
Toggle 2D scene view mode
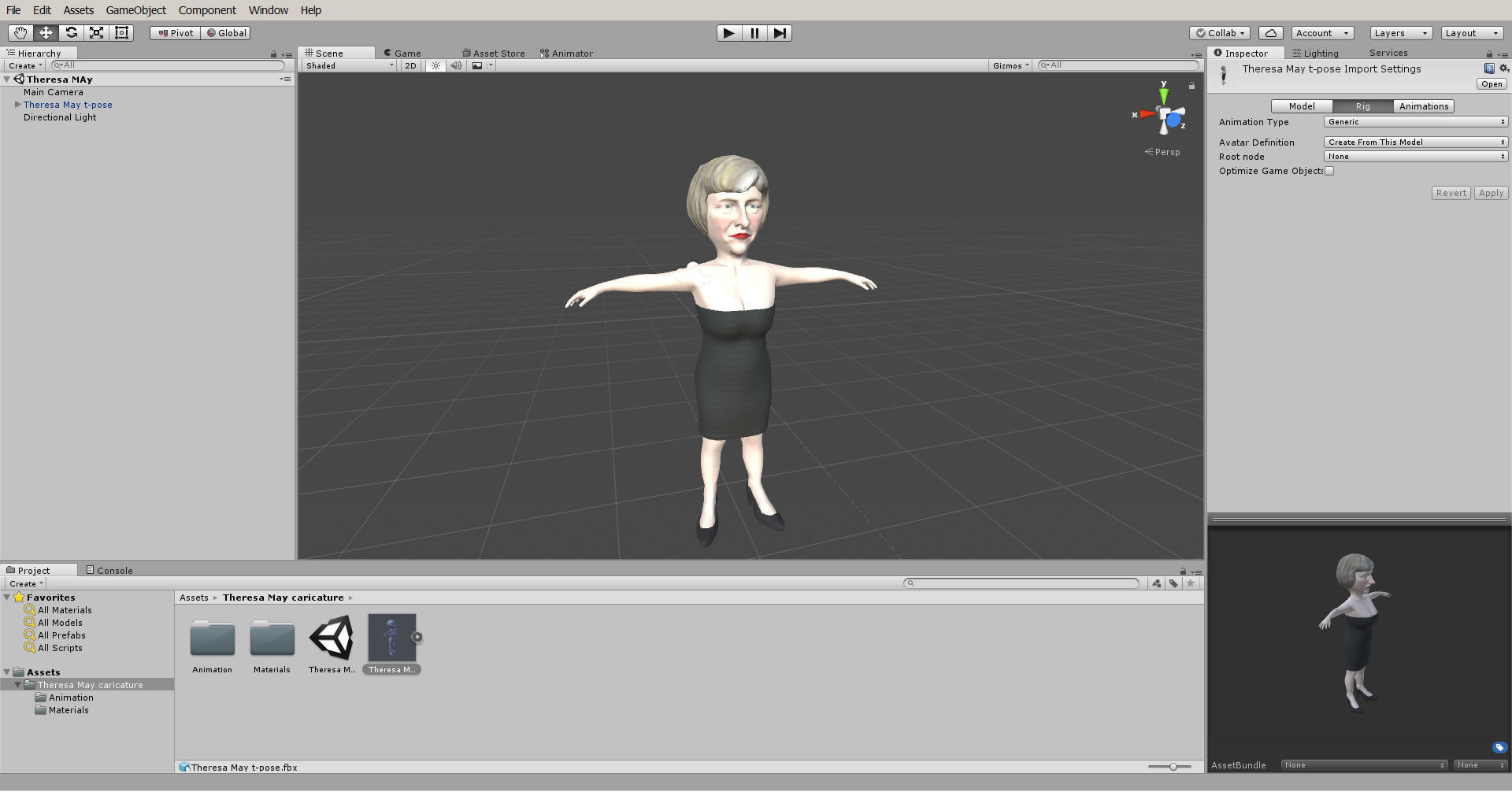[x=410, y=65]
